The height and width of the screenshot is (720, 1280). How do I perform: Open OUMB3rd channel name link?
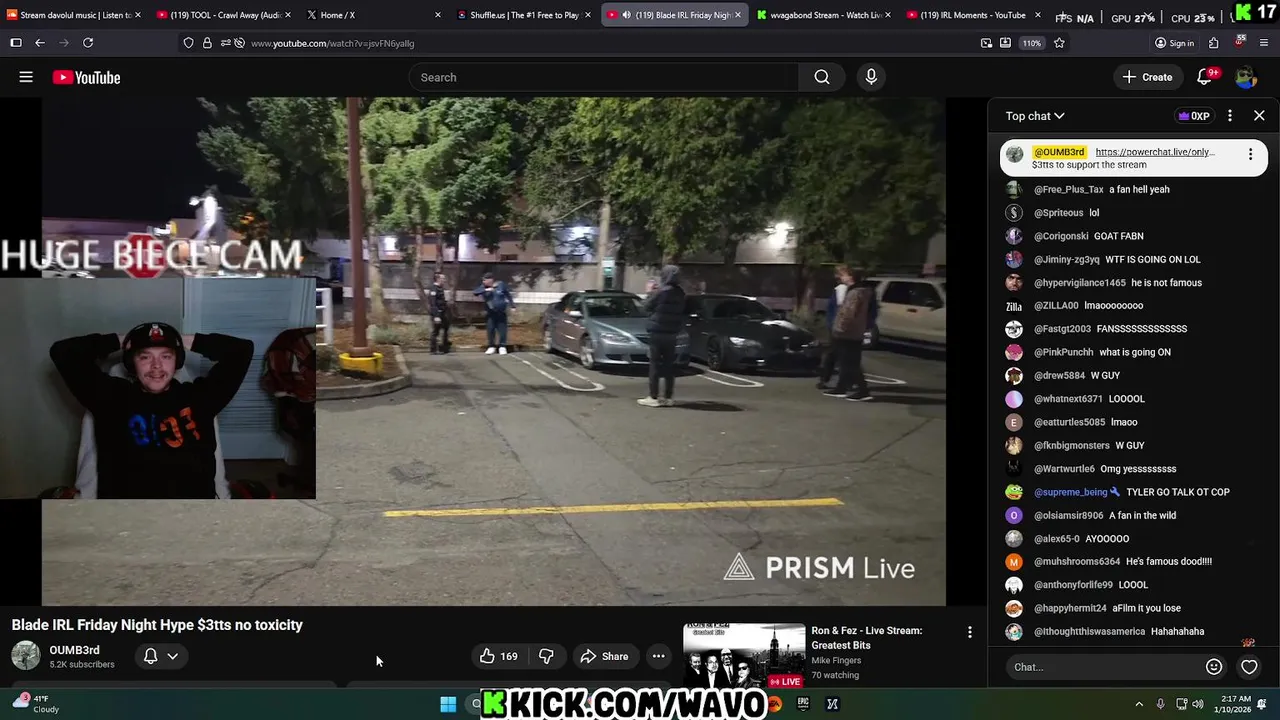[75, 650]
